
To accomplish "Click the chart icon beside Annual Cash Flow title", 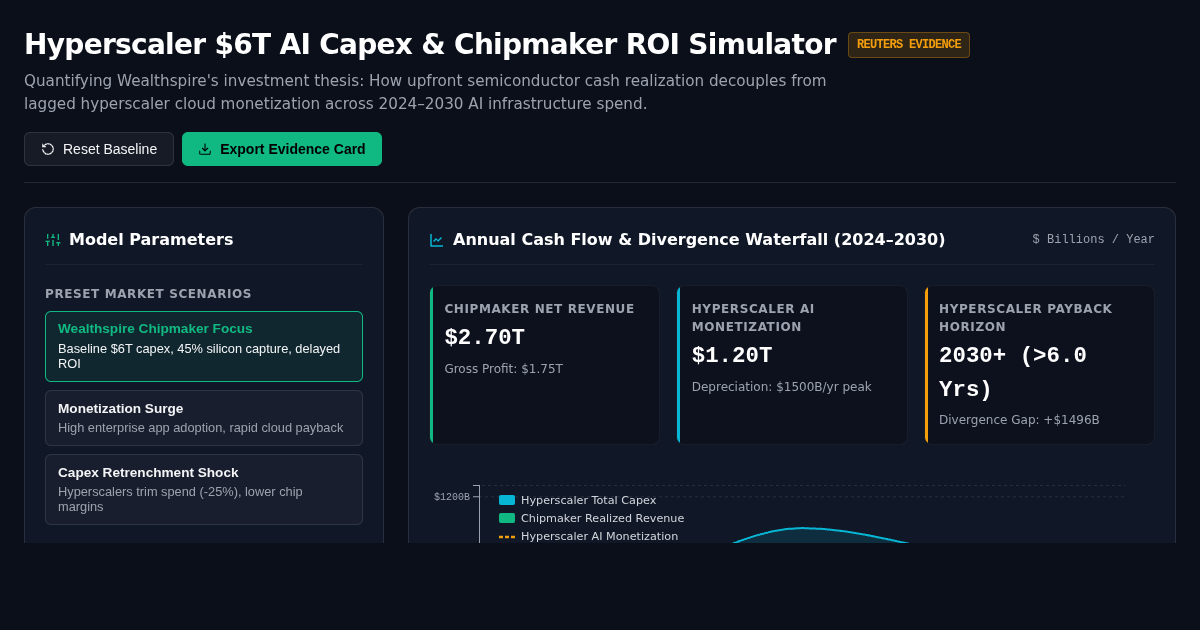I will coord(437,240).
